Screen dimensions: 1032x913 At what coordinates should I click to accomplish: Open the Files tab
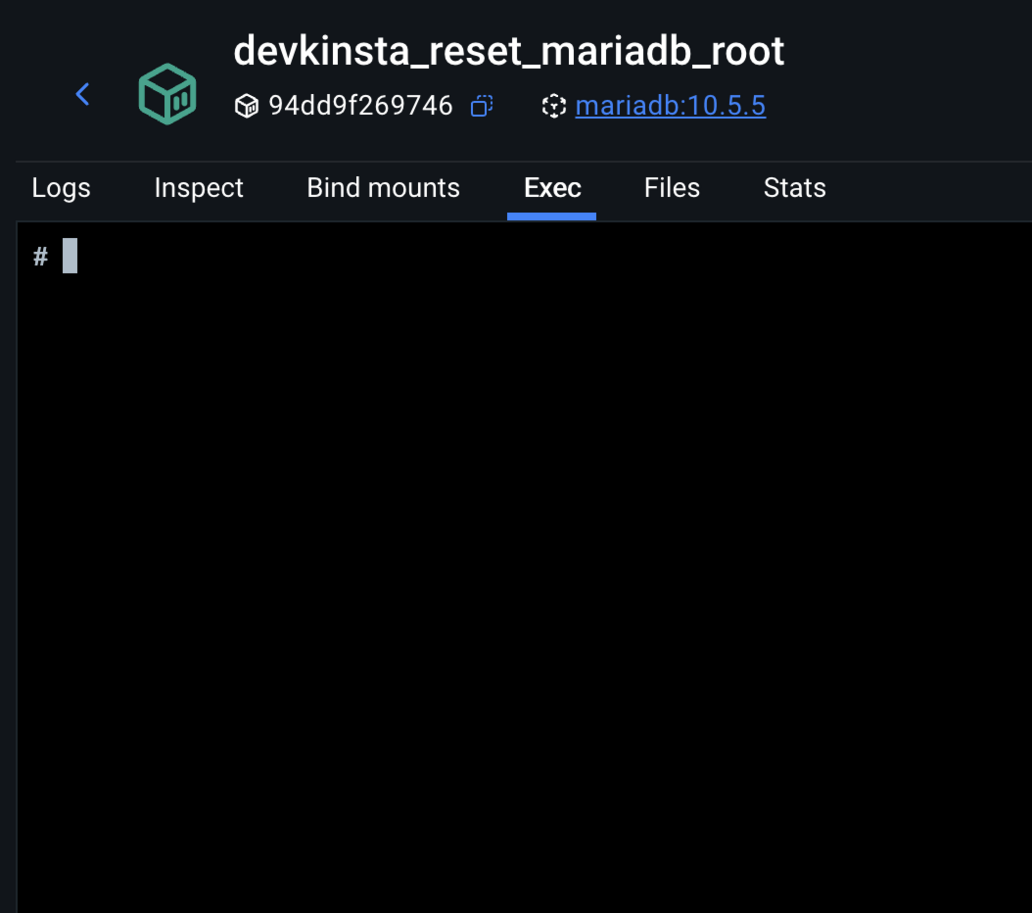[672, 188]
